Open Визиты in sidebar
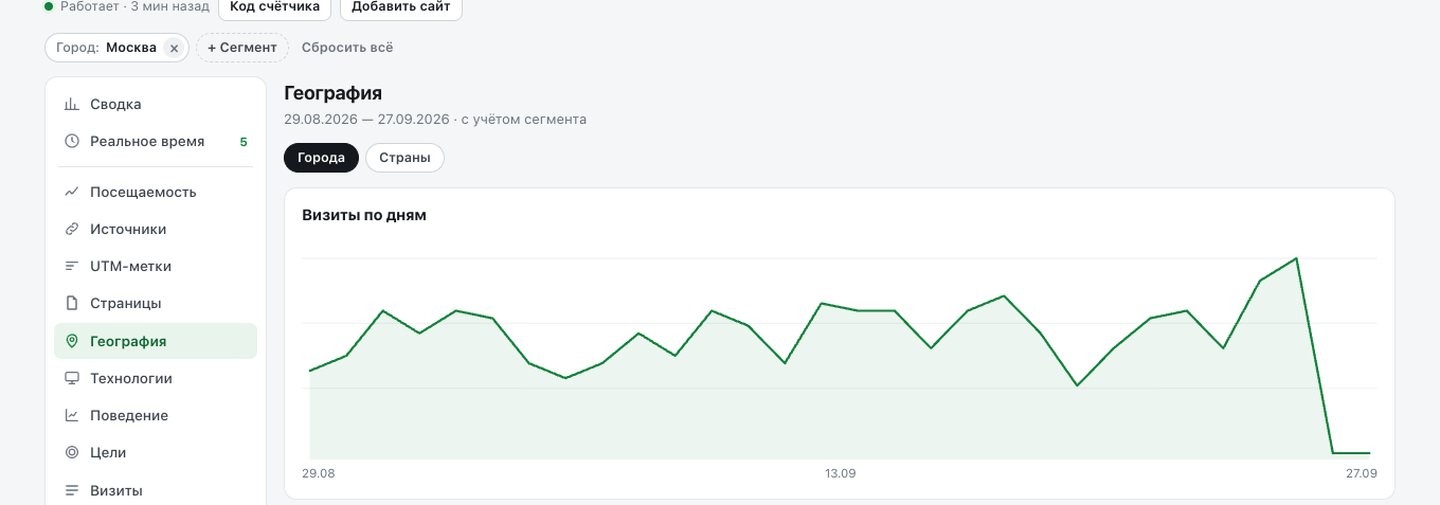The height and width of the screenshot is (505, 1440). coord(156,490)
